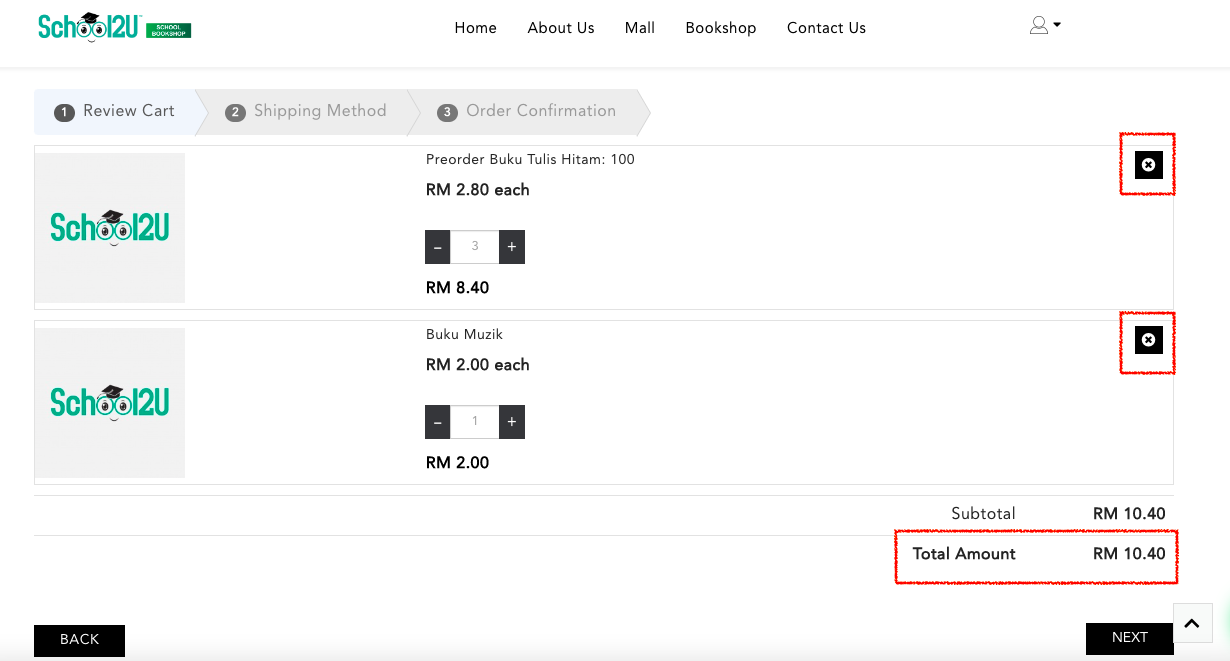Click the 'RM 2.80 each' price

(x=478, y=190)
